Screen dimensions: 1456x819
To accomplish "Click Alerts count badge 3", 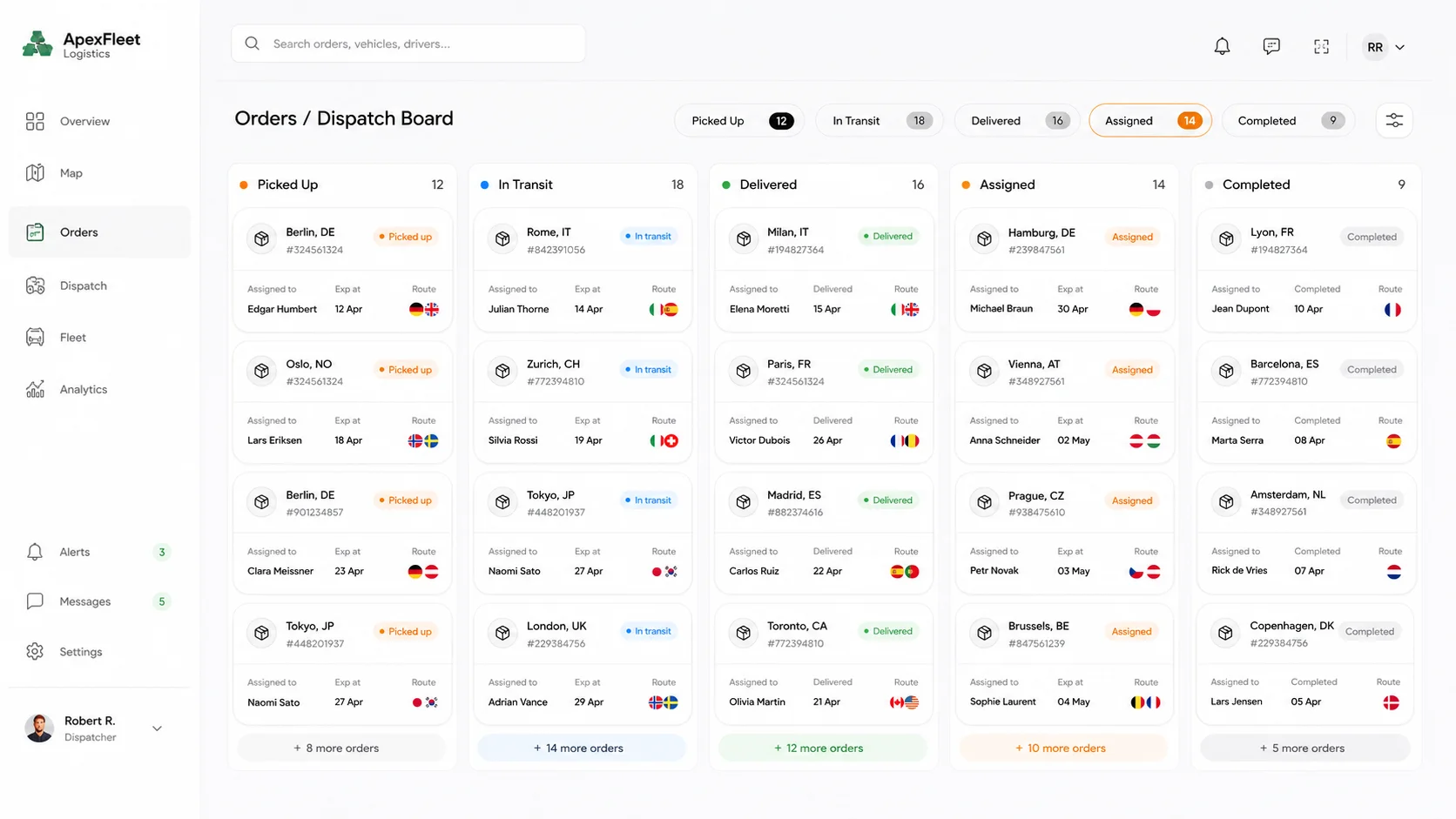I will (162, 552).
